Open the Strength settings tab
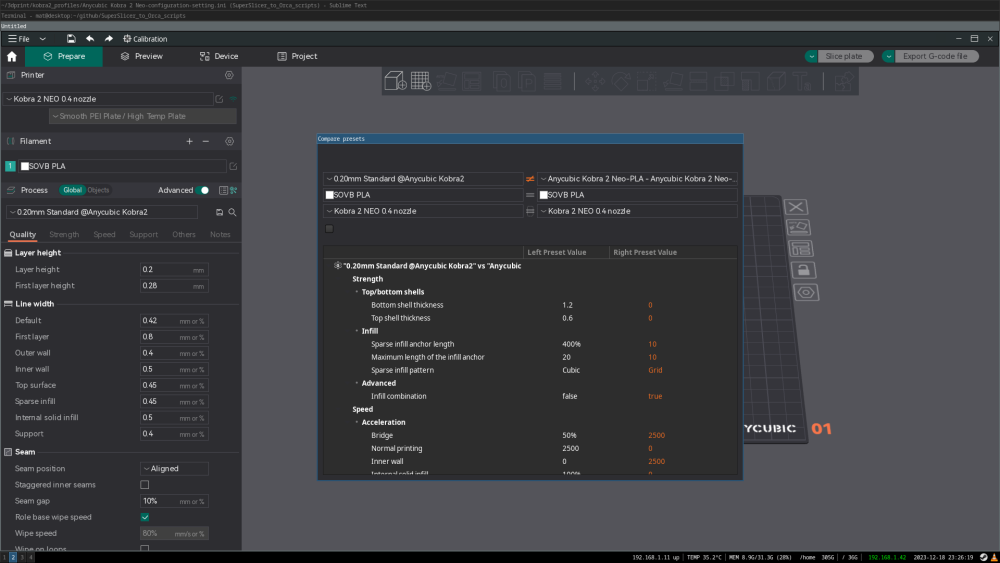Screen dimensions: 1000x563 [x=64, y=235]
